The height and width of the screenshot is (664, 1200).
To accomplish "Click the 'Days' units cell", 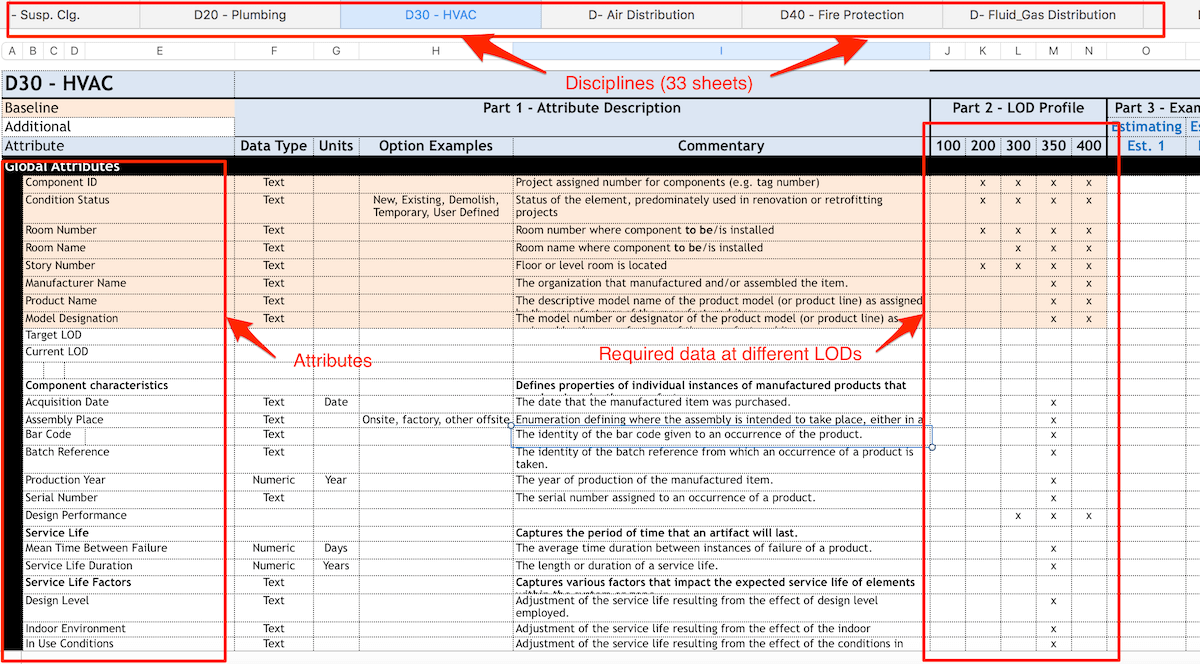I will coord(336,549).
